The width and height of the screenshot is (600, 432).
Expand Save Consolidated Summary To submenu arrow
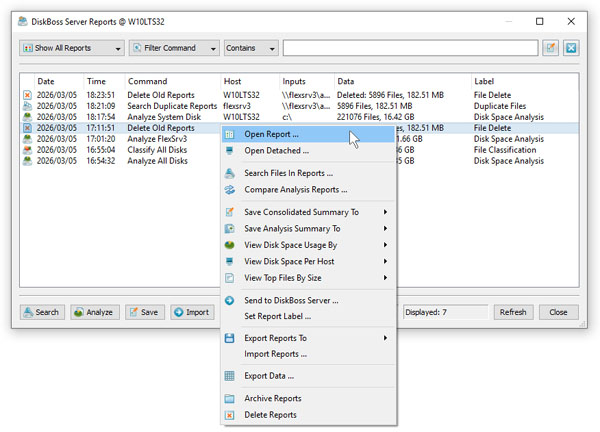385,212
